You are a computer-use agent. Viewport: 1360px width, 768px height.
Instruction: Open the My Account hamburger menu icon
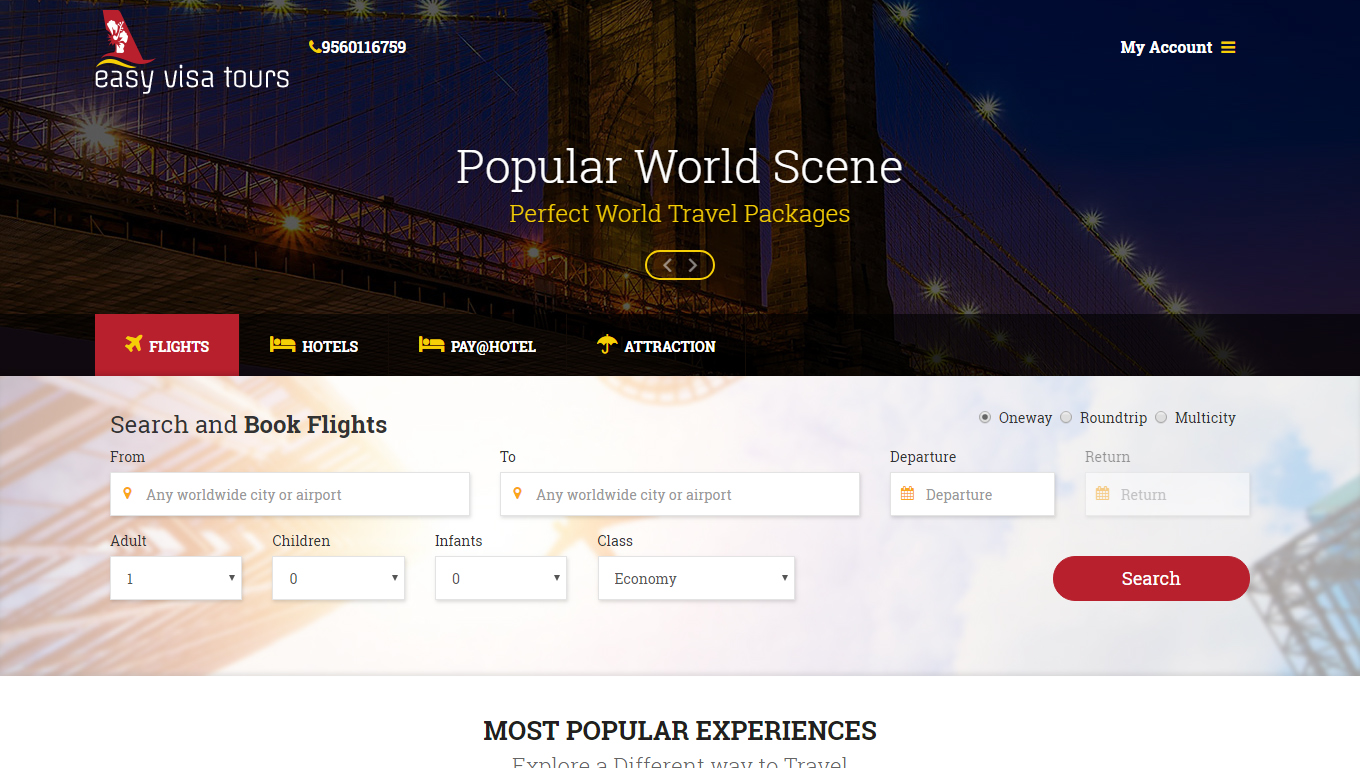pos(1228,48)
